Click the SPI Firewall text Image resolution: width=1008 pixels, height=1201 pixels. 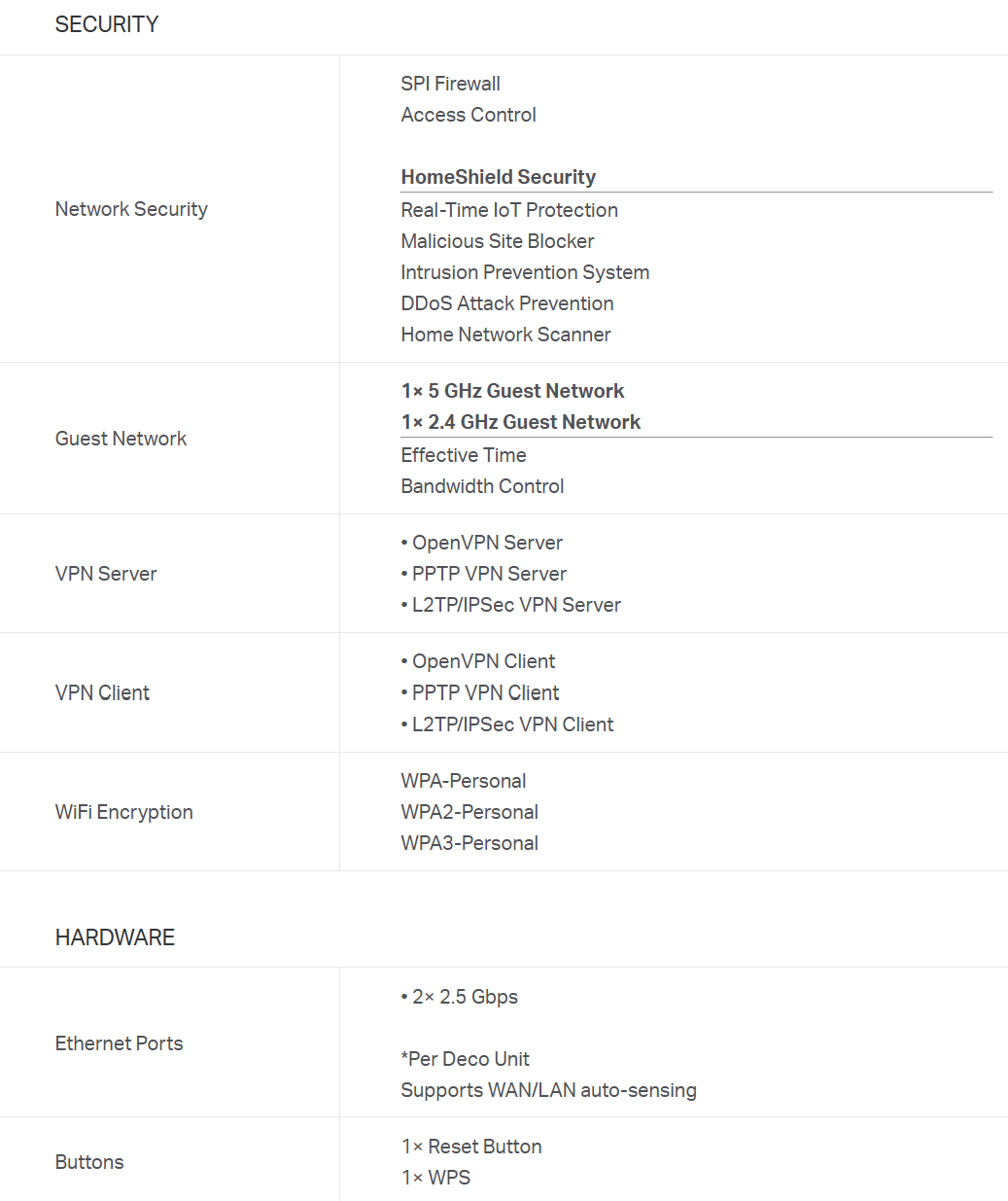coord(451,84)
